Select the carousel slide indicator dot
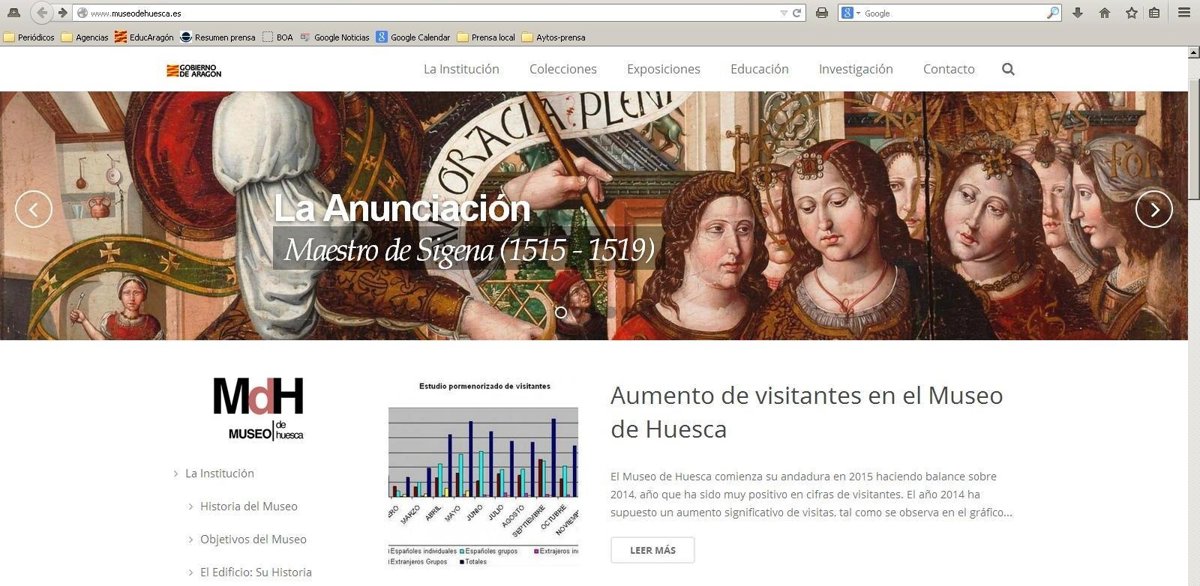Screen dimensions: 1200x586 pyautogui.click(x=561, y=312)
